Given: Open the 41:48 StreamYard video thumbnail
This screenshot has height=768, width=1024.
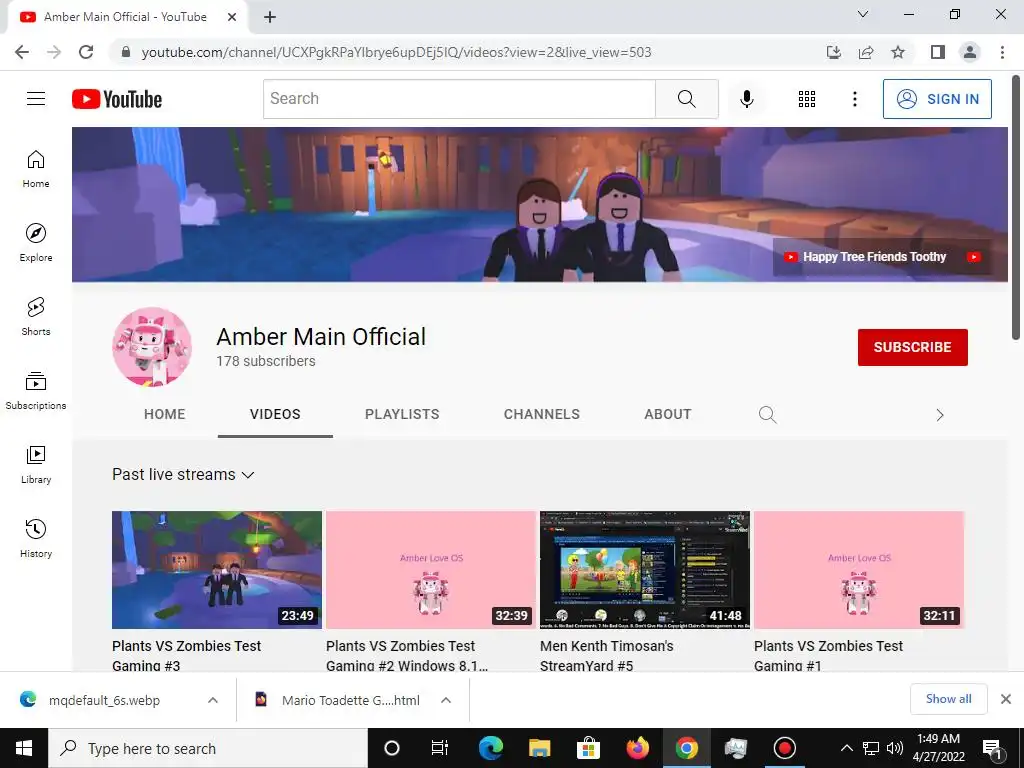Looking at the screenshot, I should coord(645,570).
